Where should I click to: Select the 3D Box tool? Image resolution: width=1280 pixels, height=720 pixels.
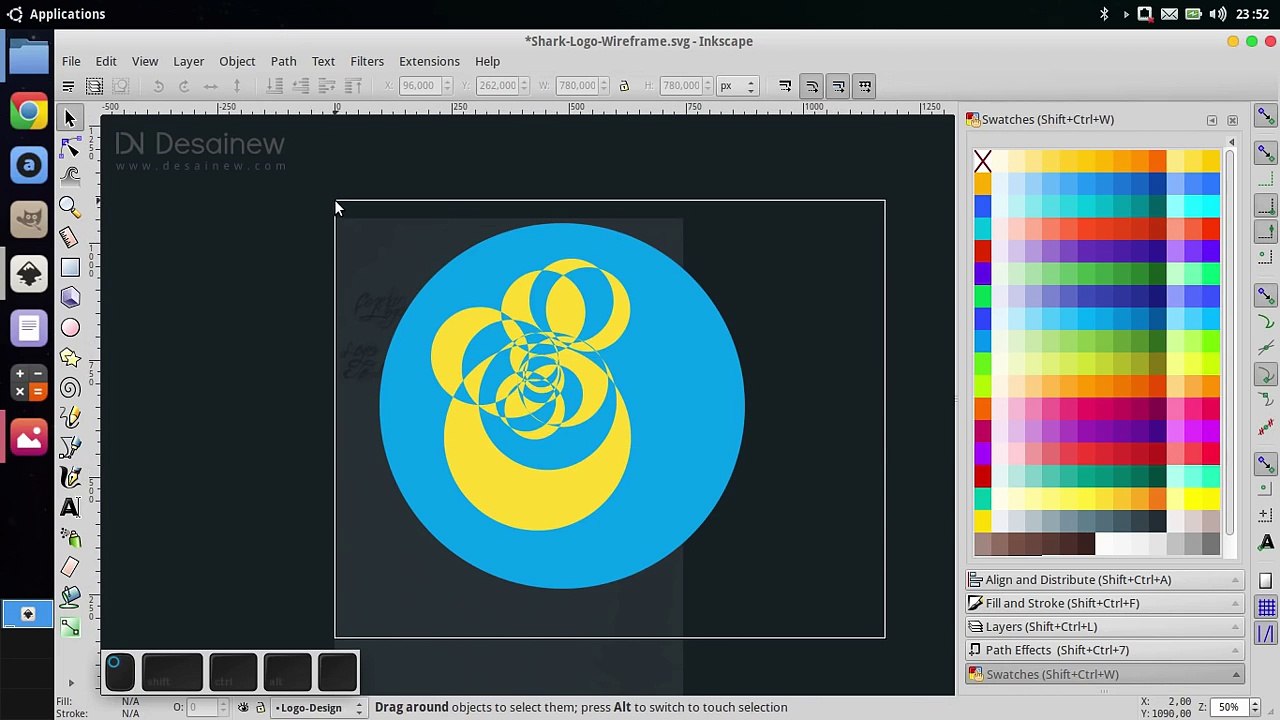pos(70,297)
